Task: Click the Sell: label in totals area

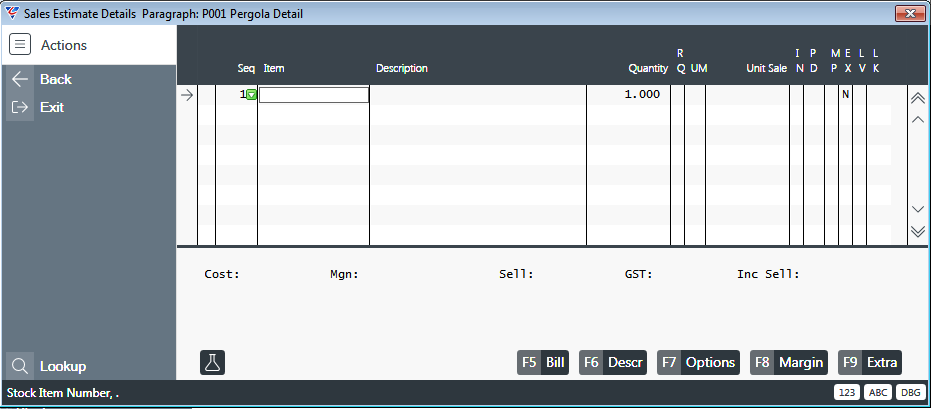Action: click(517, 274)
